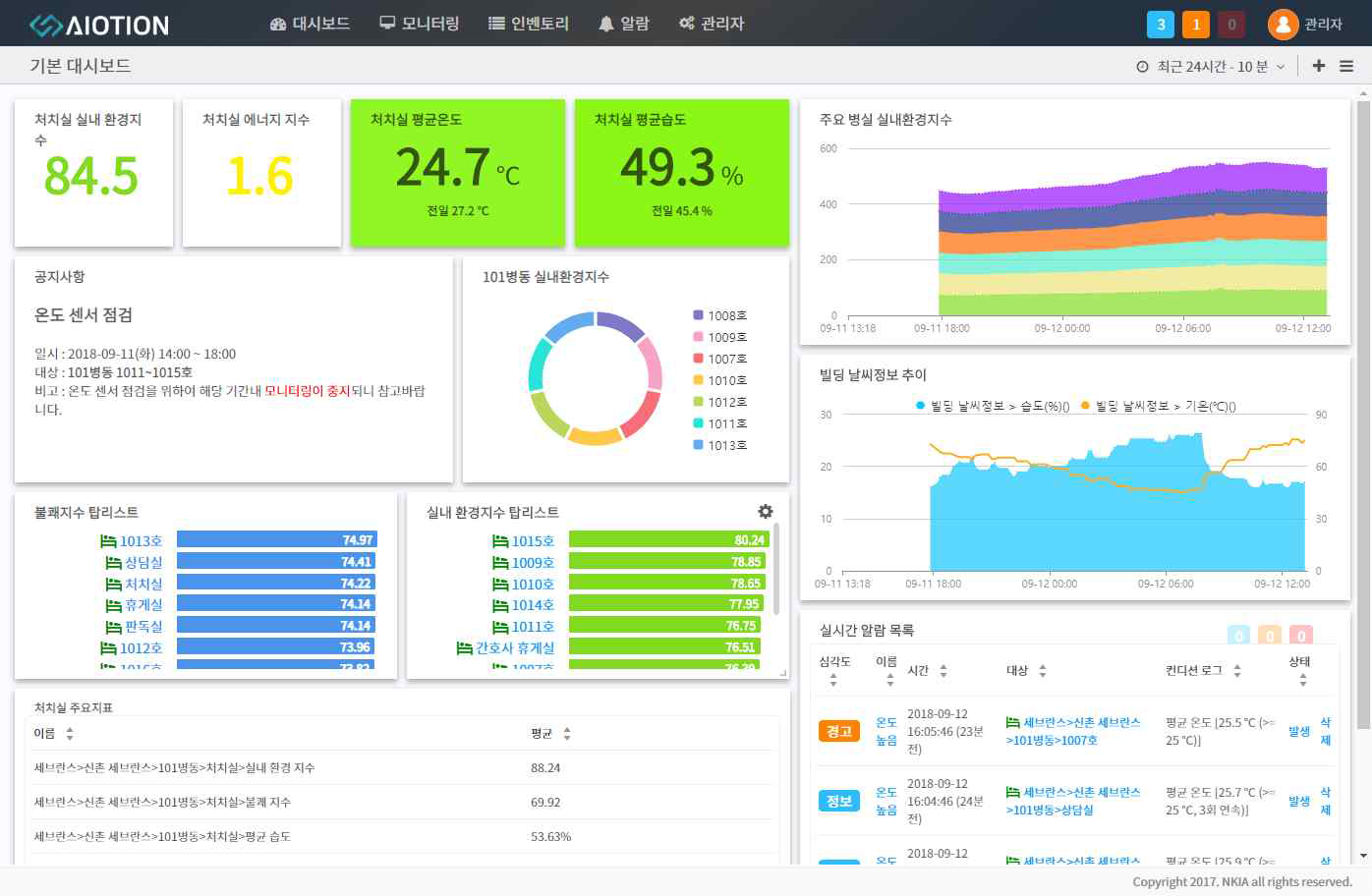Click 실내 환경지수 탑리스트 list scrollbar

[776, 569]
